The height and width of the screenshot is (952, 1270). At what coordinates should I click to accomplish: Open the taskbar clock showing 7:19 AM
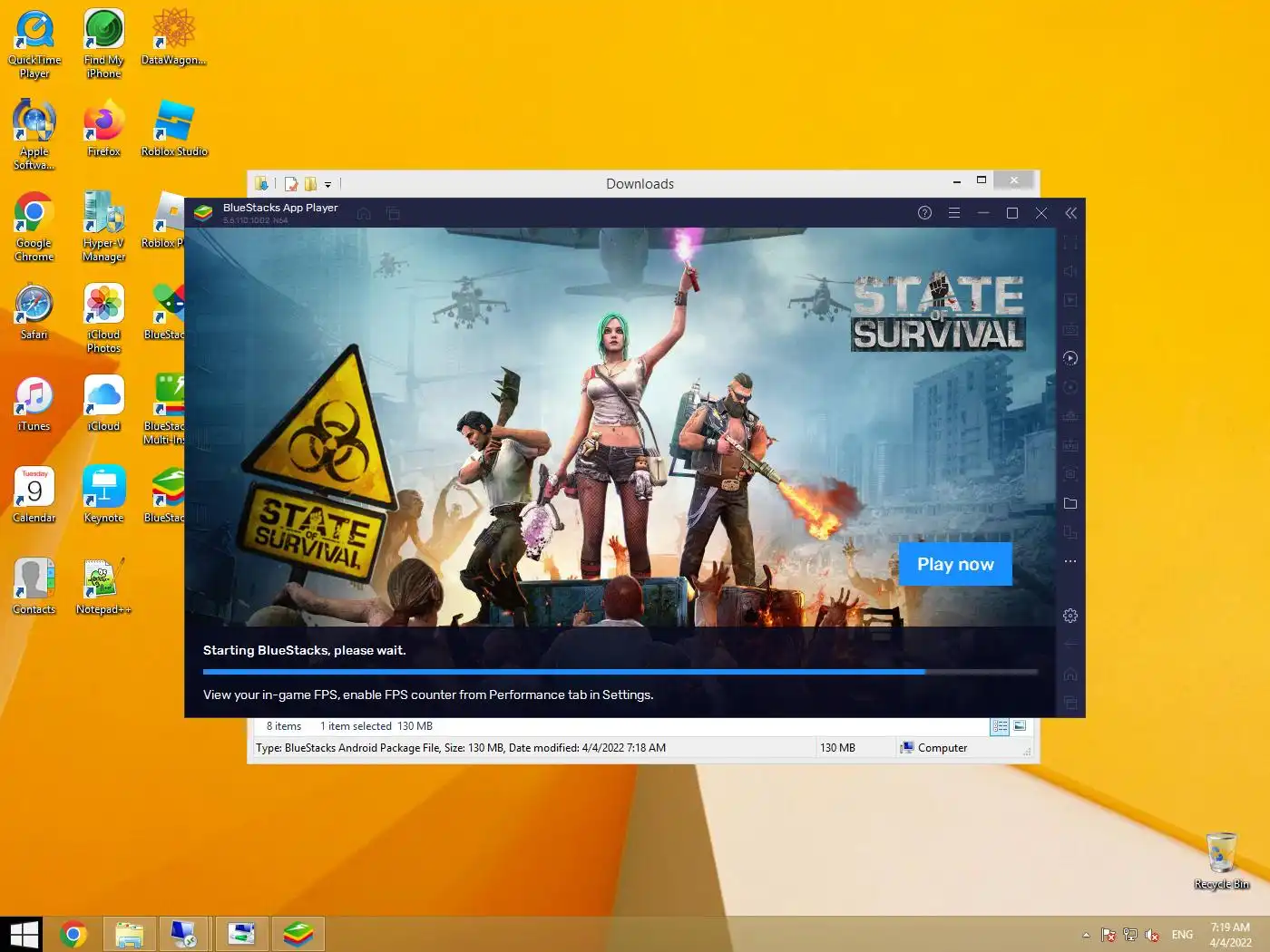pos(1230,935)
